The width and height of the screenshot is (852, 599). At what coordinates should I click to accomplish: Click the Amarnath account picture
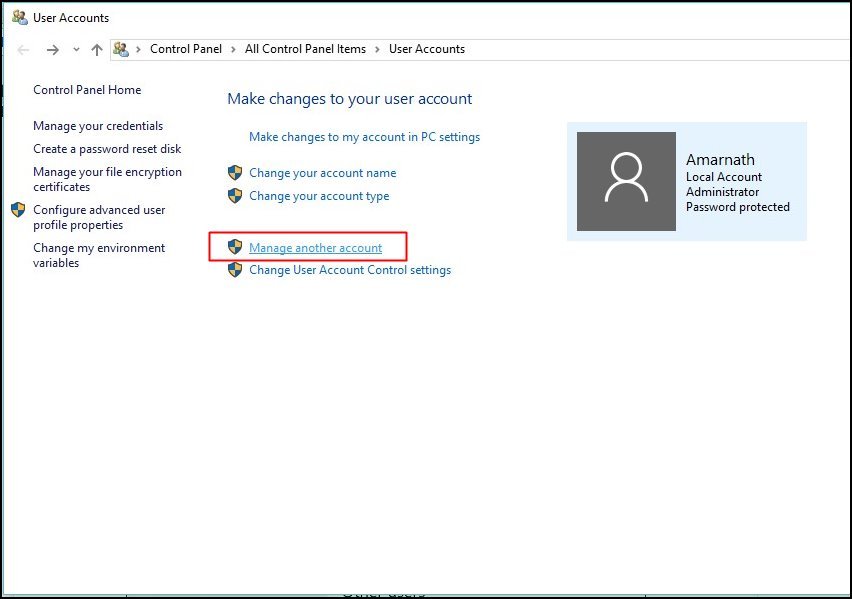coord(626,182)
